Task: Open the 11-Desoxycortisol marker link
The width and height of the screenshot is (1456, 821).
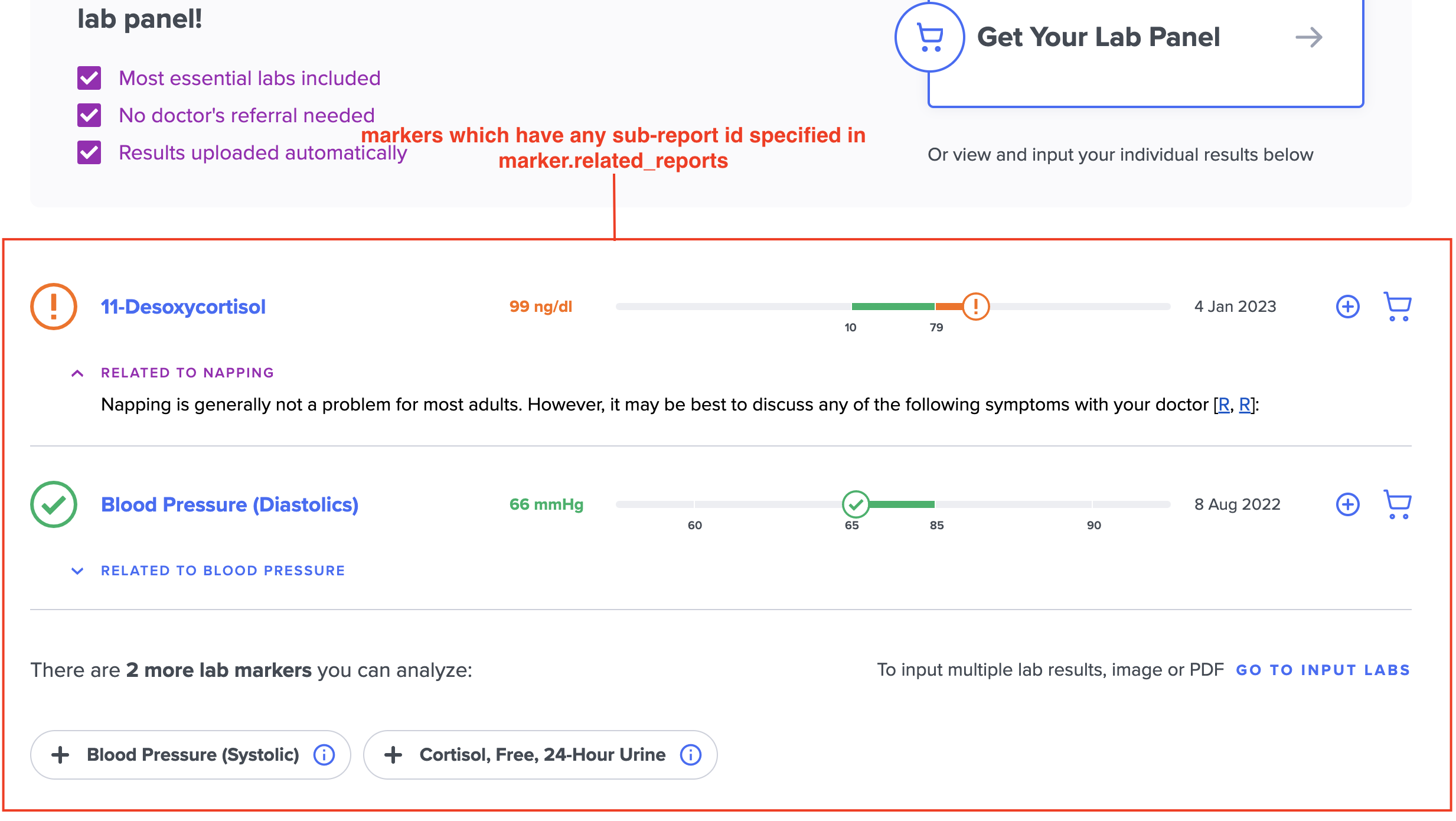Action: click(x=183, y=307)
